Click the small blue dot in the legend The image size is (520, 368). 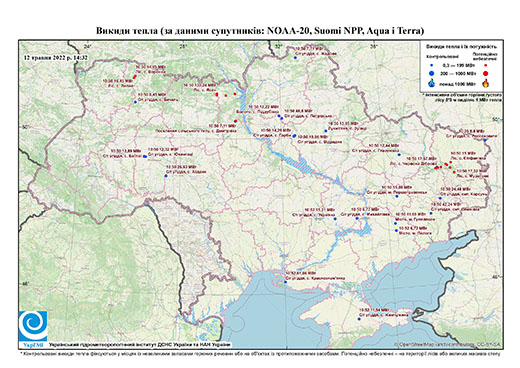[x=432, y=65]
